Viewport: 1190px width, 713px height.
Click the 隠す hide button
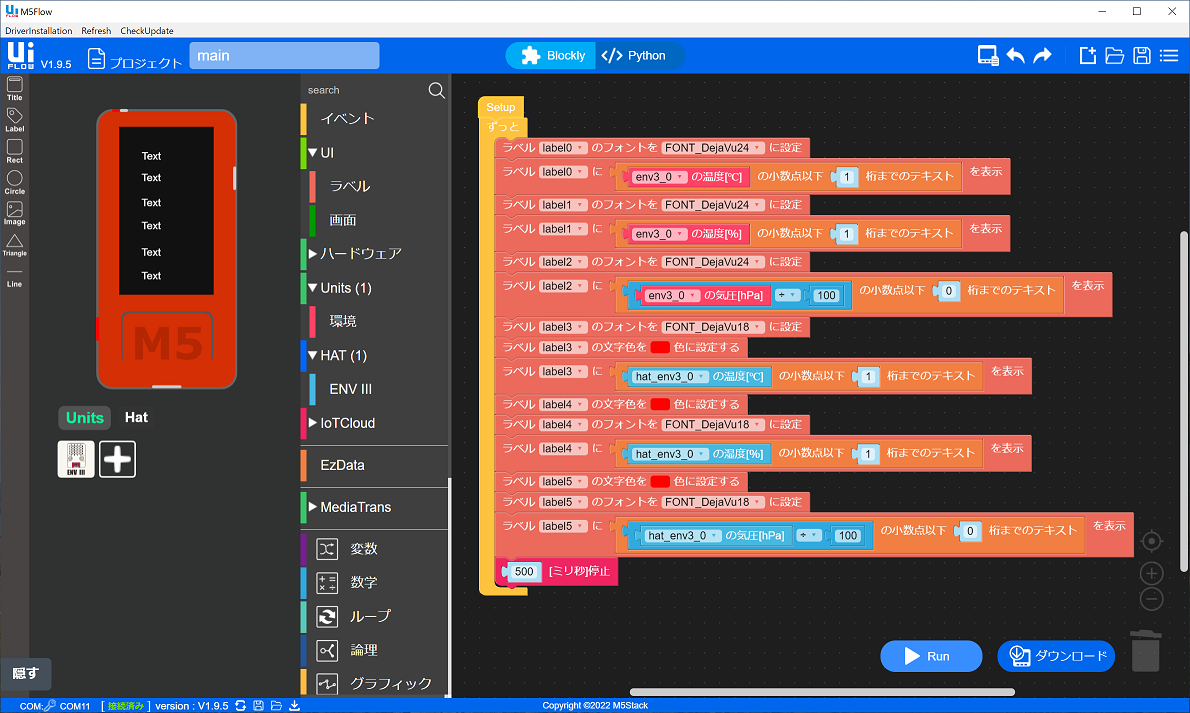click(x=26, y=674)
